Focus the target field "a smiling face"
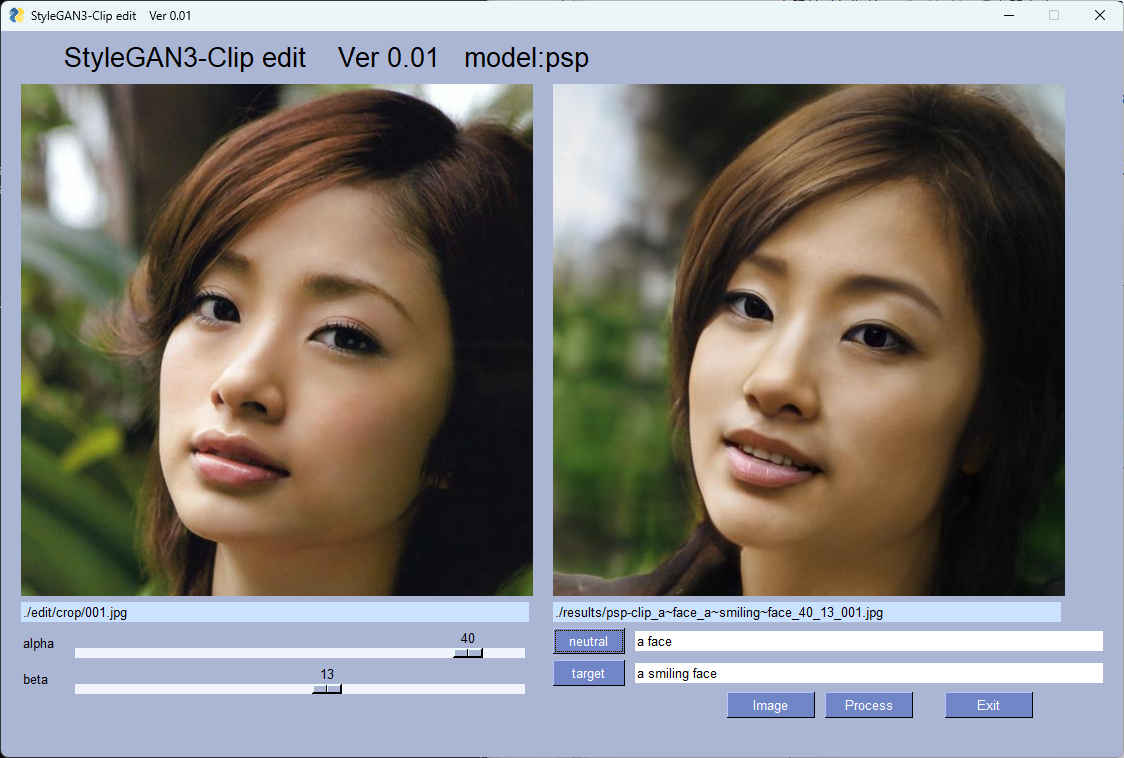 pos(868,673)
